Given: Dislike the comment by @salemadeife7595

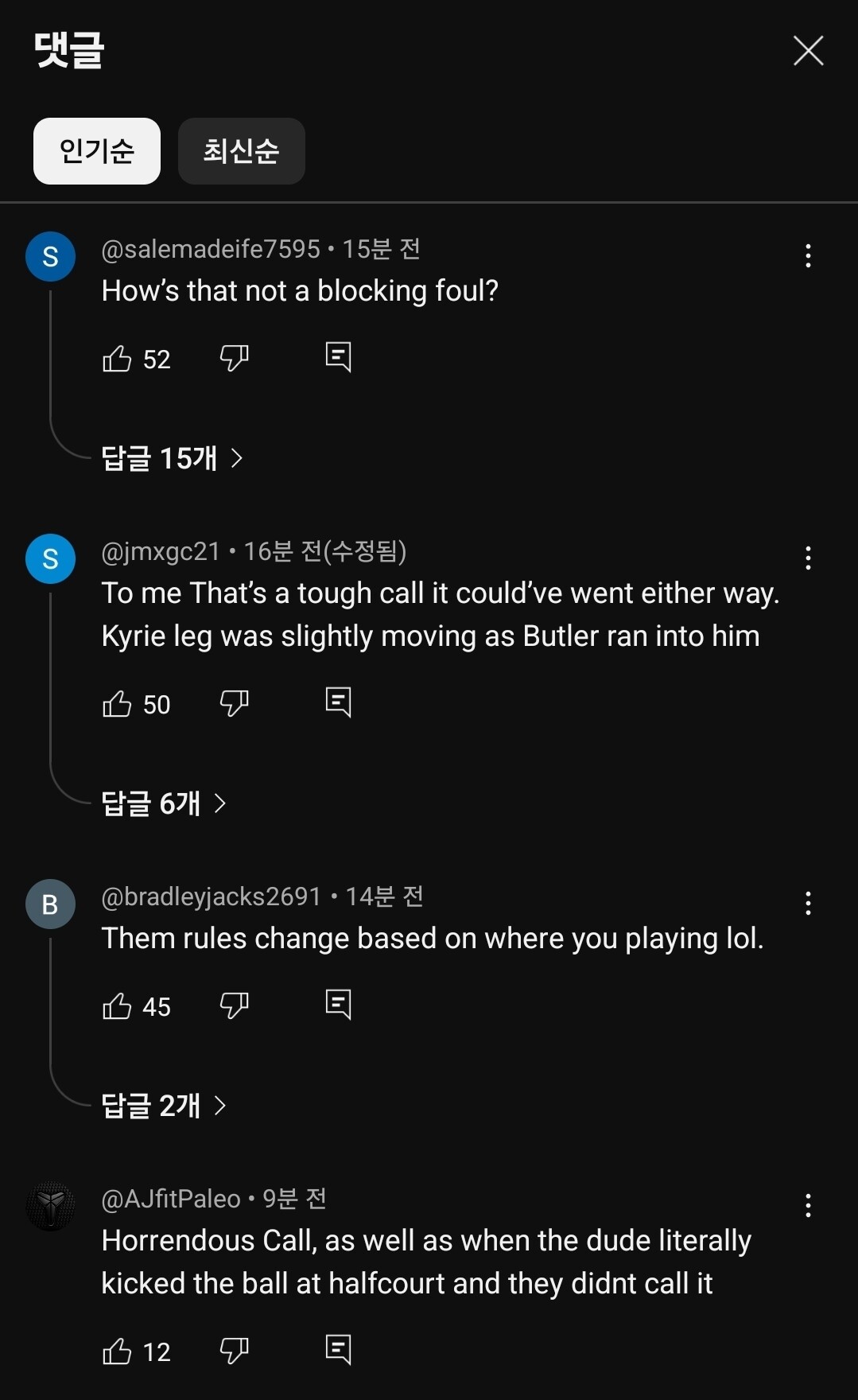Looking at the screenshot, I should (234, 358).
